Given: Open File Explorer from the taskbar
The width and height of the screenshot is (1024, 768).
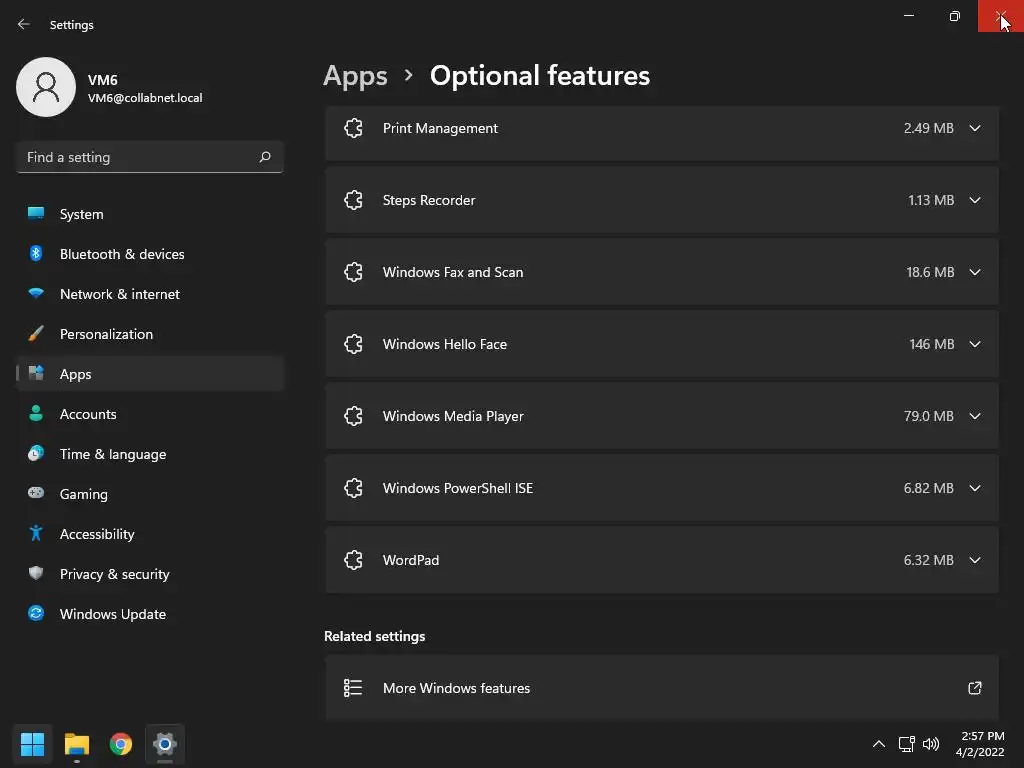Looking at the screenshot, I should (x=77, y=744).
